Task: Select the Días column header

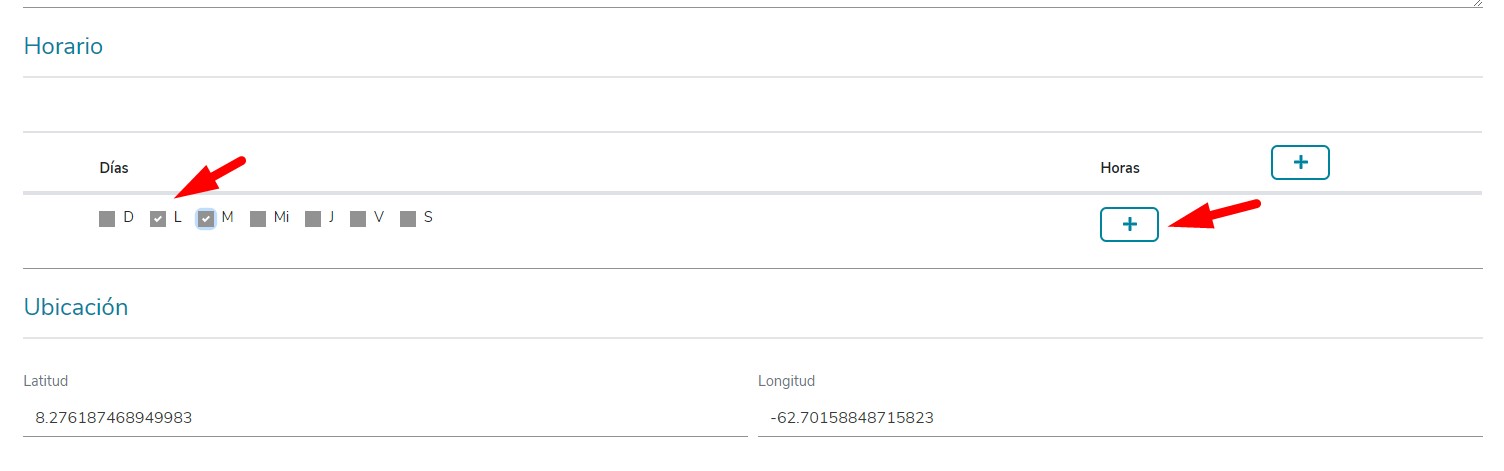Action: pyautogui.click(x=114, y=167)
